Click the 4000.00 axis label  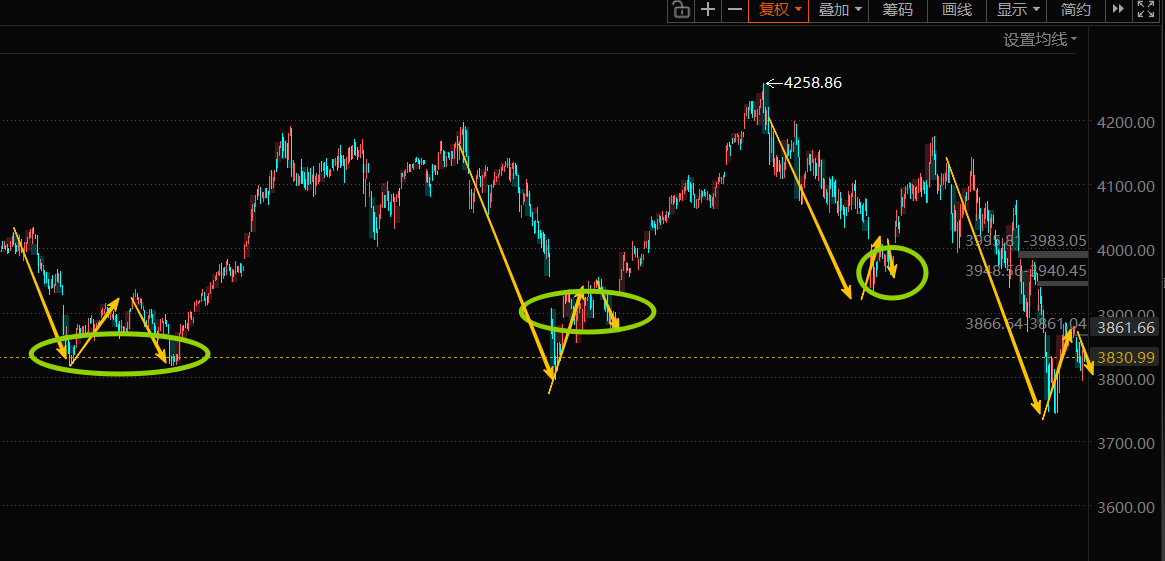1124,250
